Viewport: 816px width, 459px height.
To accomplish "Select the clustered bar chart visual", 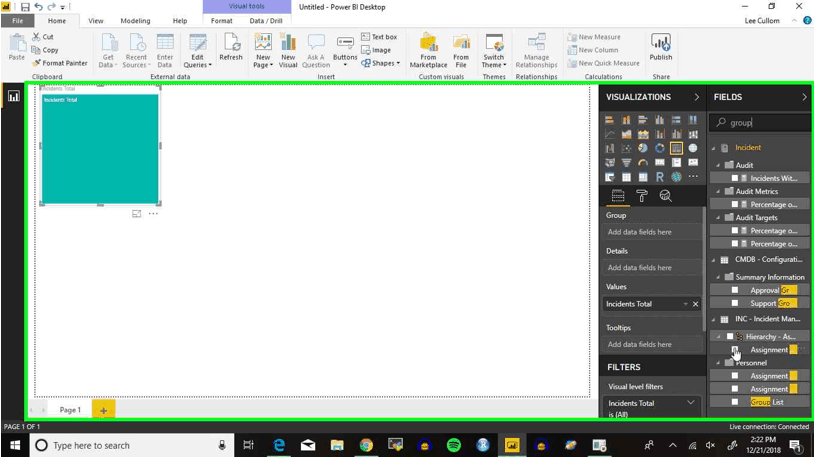I will tap(643, 120).
